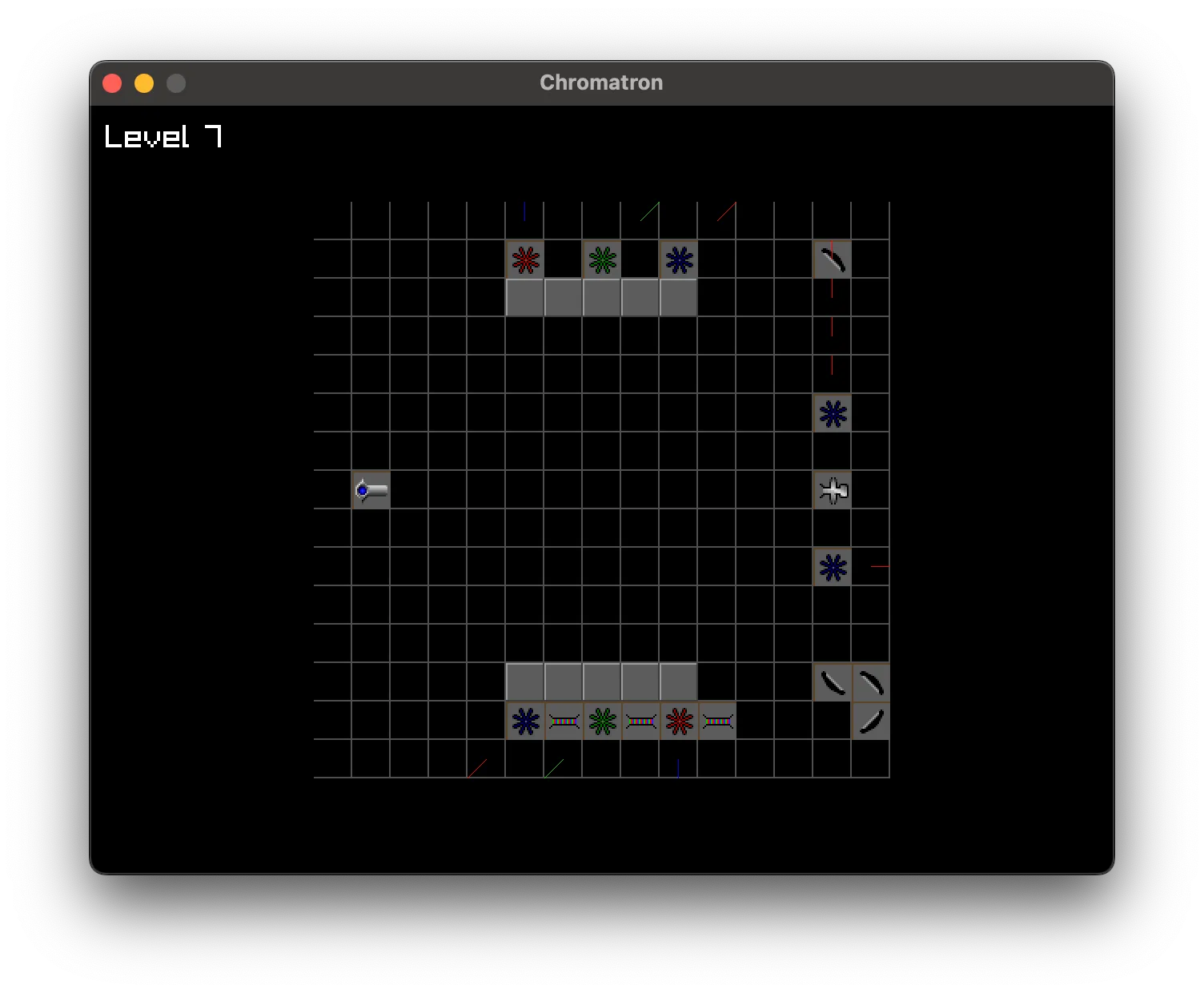Viewport: 1204px width, 993px height.
Task: Click the blue target in the bottom row
Action: pyautogui.click(x=525, y=721)
